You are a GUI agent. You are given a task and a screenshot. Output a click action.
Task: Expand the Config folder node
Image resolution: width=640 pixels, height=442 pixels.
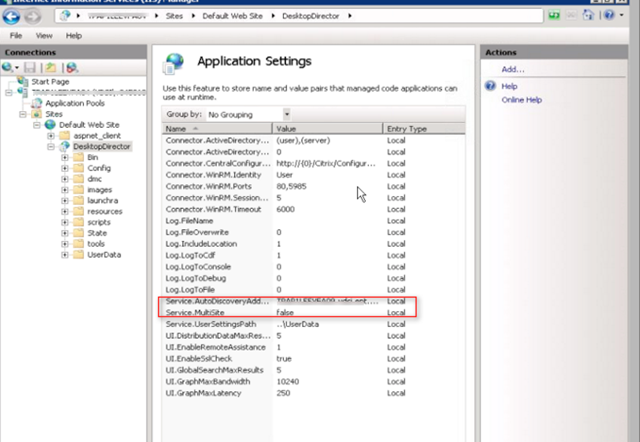click(65, 168)
